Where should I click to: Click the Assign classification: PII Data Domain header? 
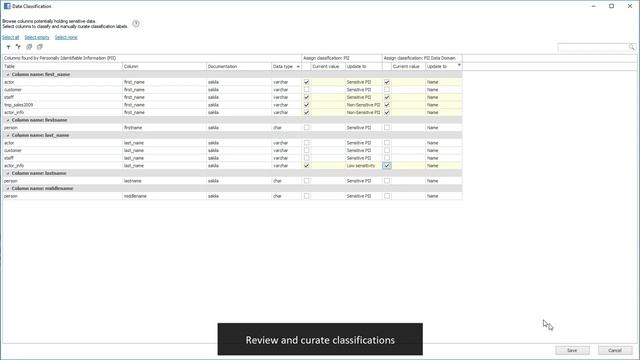pyautogui.click(x=422, y=58)
